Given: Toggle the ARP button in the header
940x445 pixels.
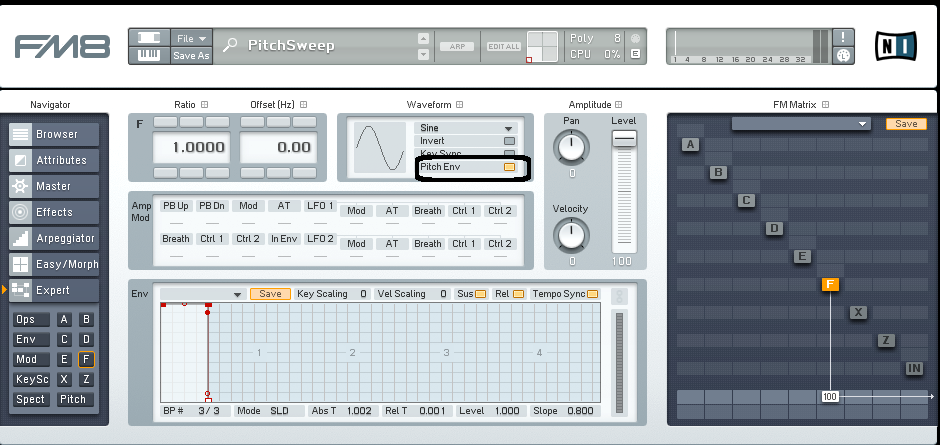Looking at the screenshot, I should [x=457, y=46].
